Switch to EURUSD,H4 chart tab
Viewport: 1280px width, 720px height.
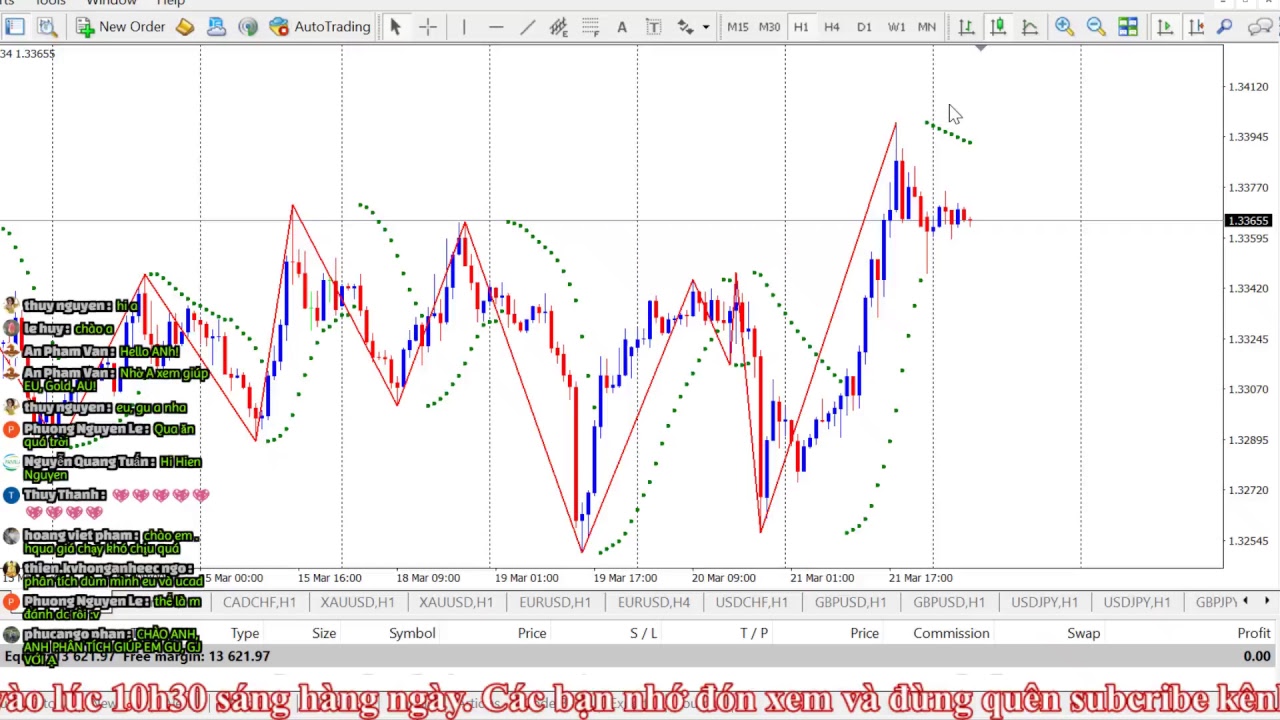coord(654,602)
